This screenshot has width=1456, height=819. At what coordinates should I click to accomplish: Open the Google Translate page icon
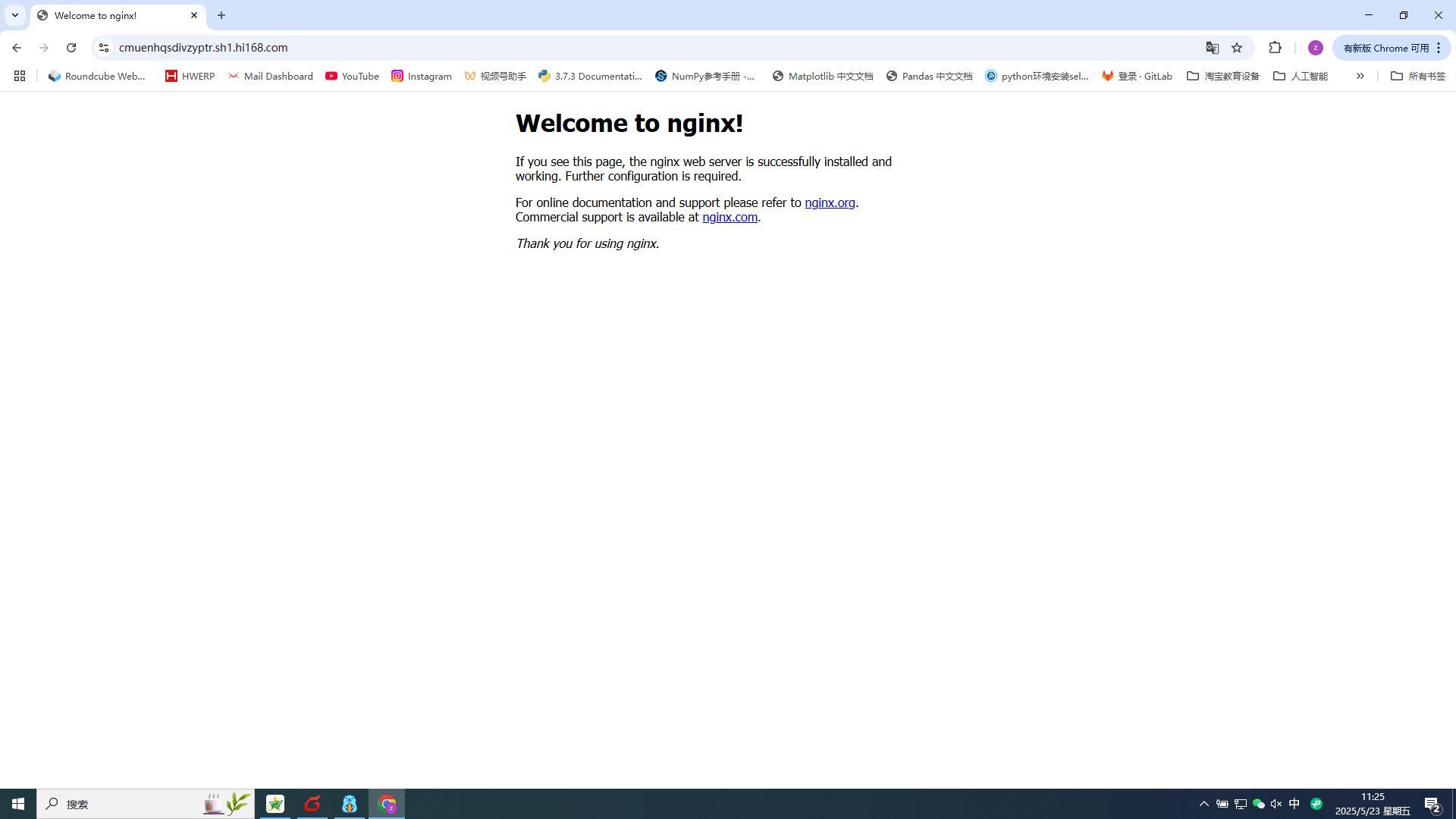point(1212,48)
